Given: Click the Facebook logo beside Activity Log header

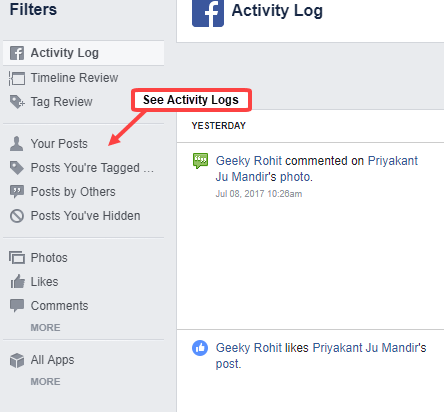Looking at the screenshot, I should point(208,12).
